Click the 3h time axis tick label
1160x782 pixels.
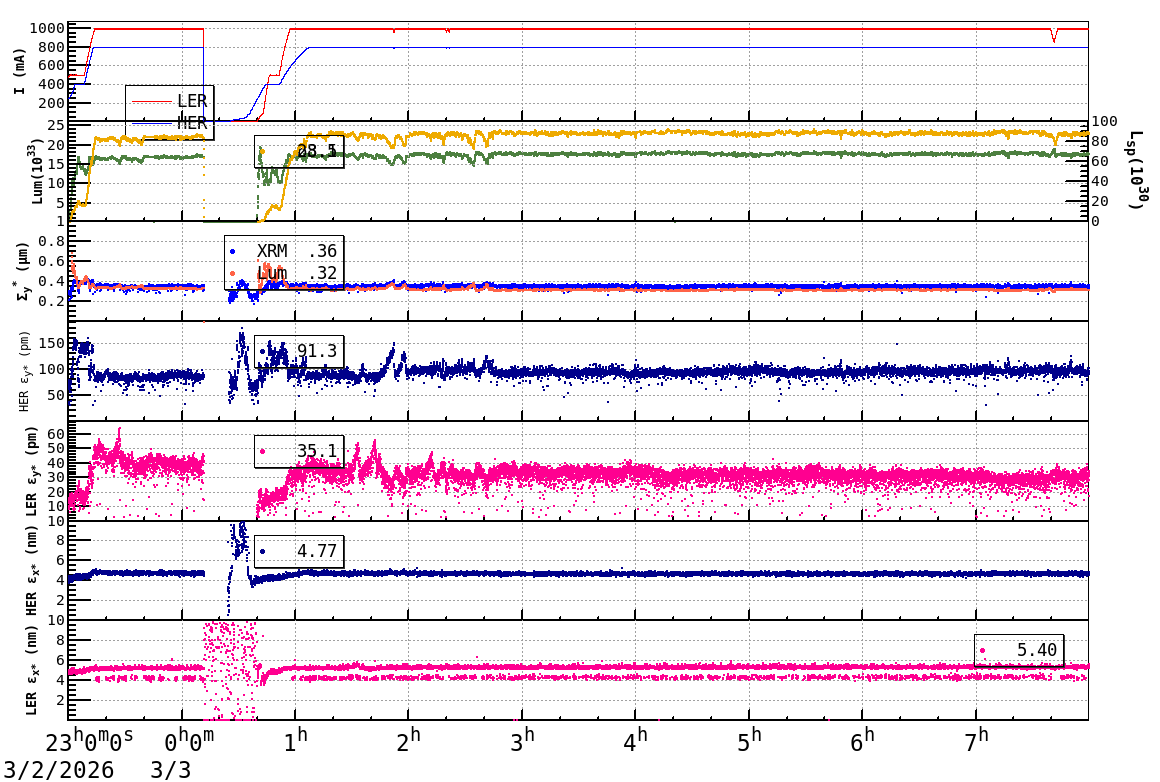(522, 741)
